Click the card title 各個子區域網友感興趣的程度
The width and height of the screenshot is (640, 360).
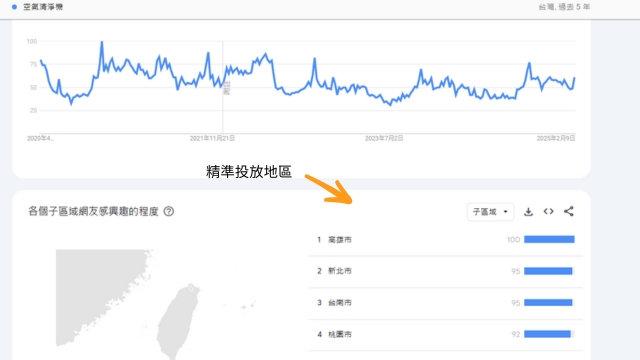(x=93, y=211)
